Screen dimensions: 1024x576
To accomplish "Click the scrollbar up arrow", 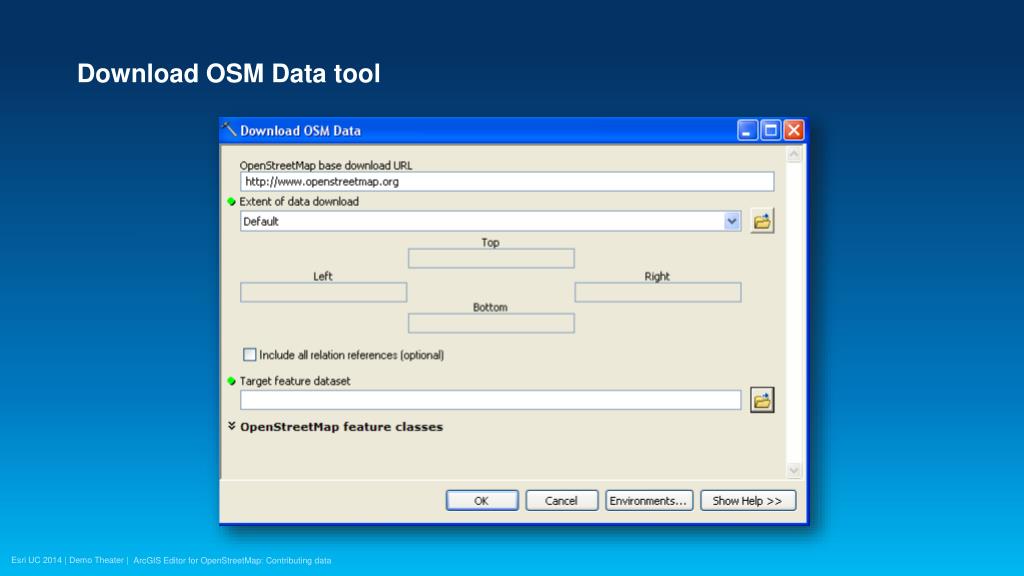I will 793,155.
